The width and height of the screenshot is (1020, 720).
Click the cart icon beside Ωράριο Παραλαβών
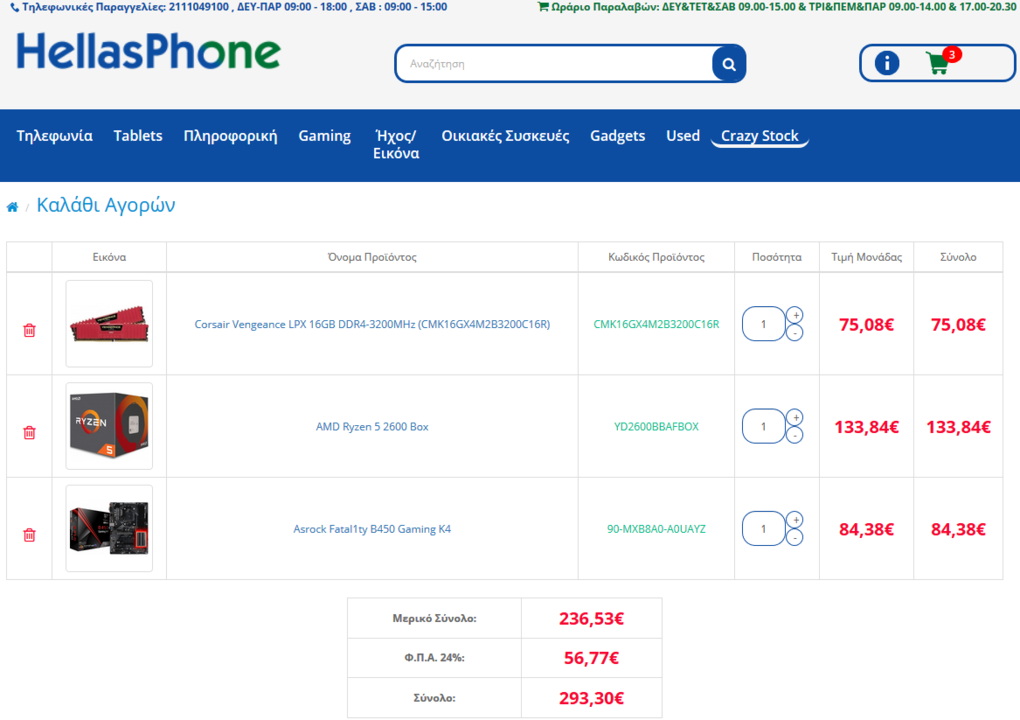[x=543, y=7]
